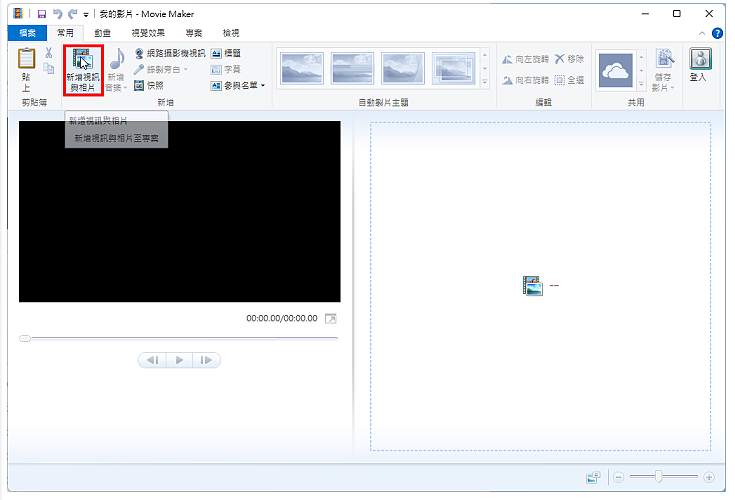This screenshot has height=500, width=735.
Task: Open the Save movie dropdown arrow
Action: 672,88
